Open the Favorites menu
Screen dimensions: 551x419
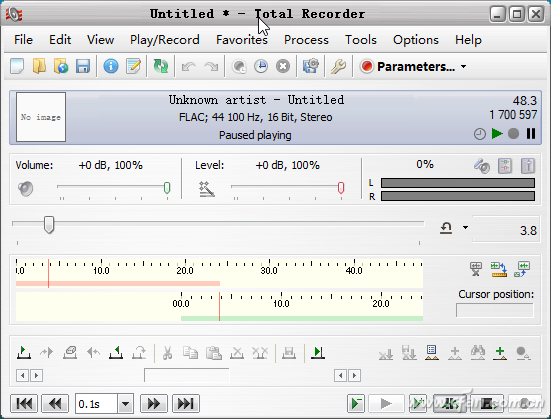coord(242,40)
